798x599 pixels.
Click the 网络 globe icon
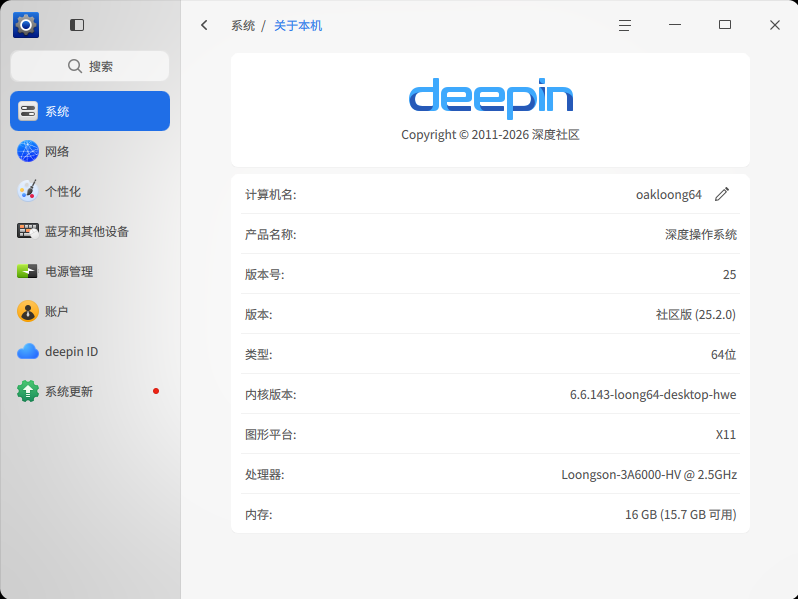point(27,151)
